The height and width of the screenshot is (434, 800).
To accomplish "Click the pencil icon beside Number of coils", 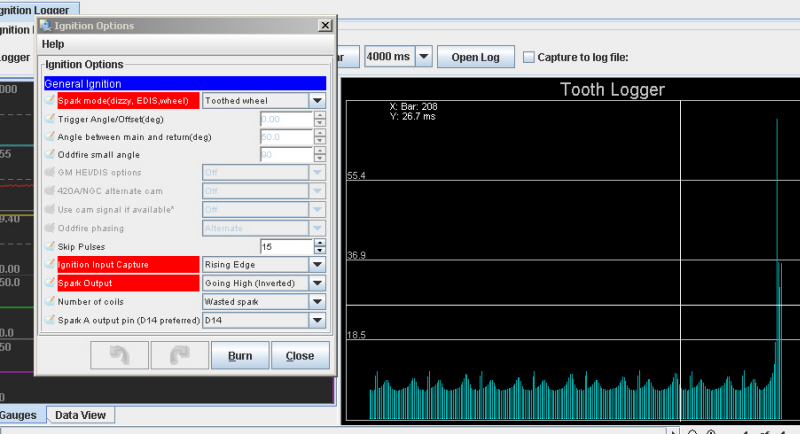I will pyautogui.click(x=50, y=301).
